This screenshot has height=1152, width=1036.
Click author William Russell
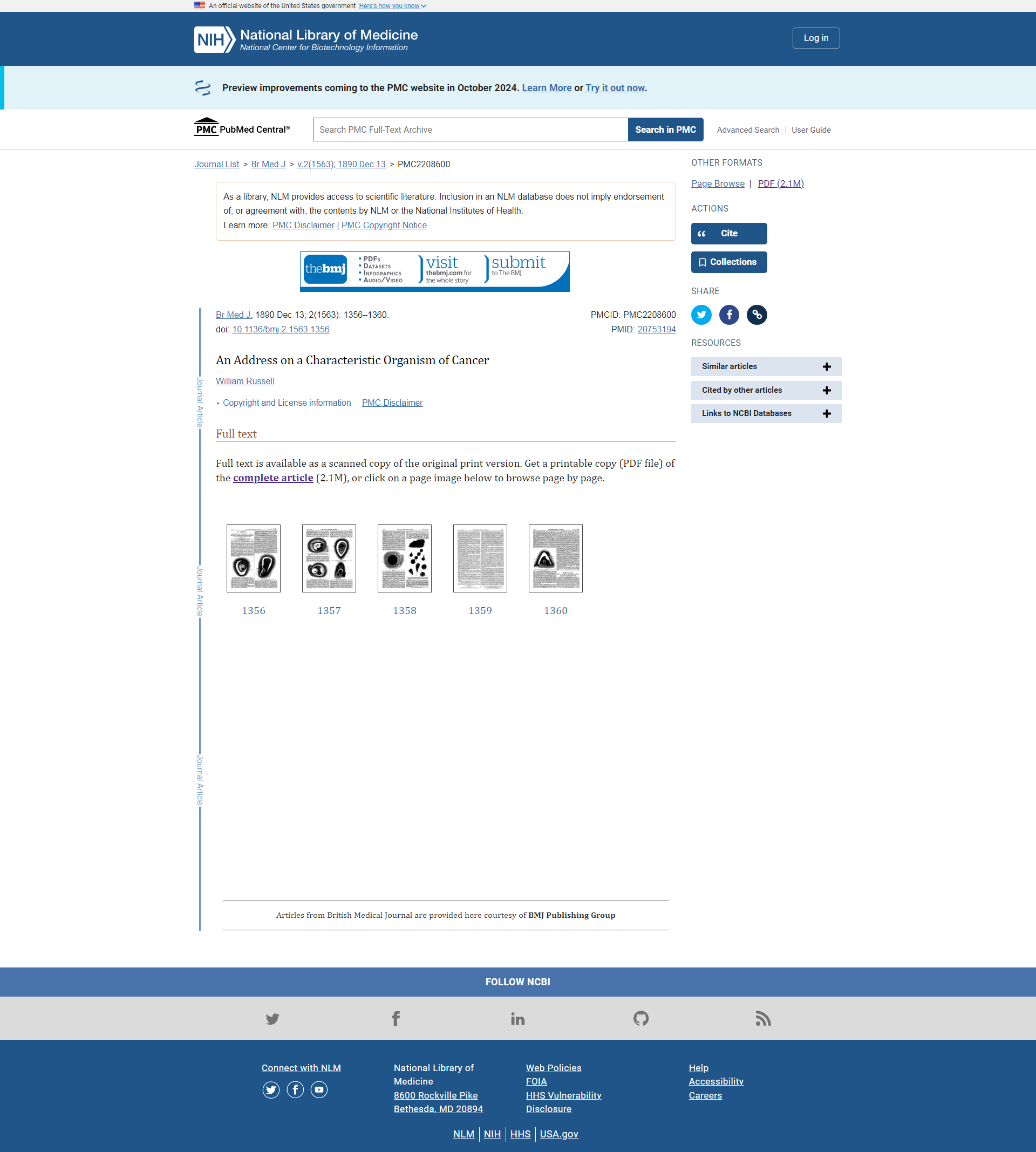(x=245, y=381)
